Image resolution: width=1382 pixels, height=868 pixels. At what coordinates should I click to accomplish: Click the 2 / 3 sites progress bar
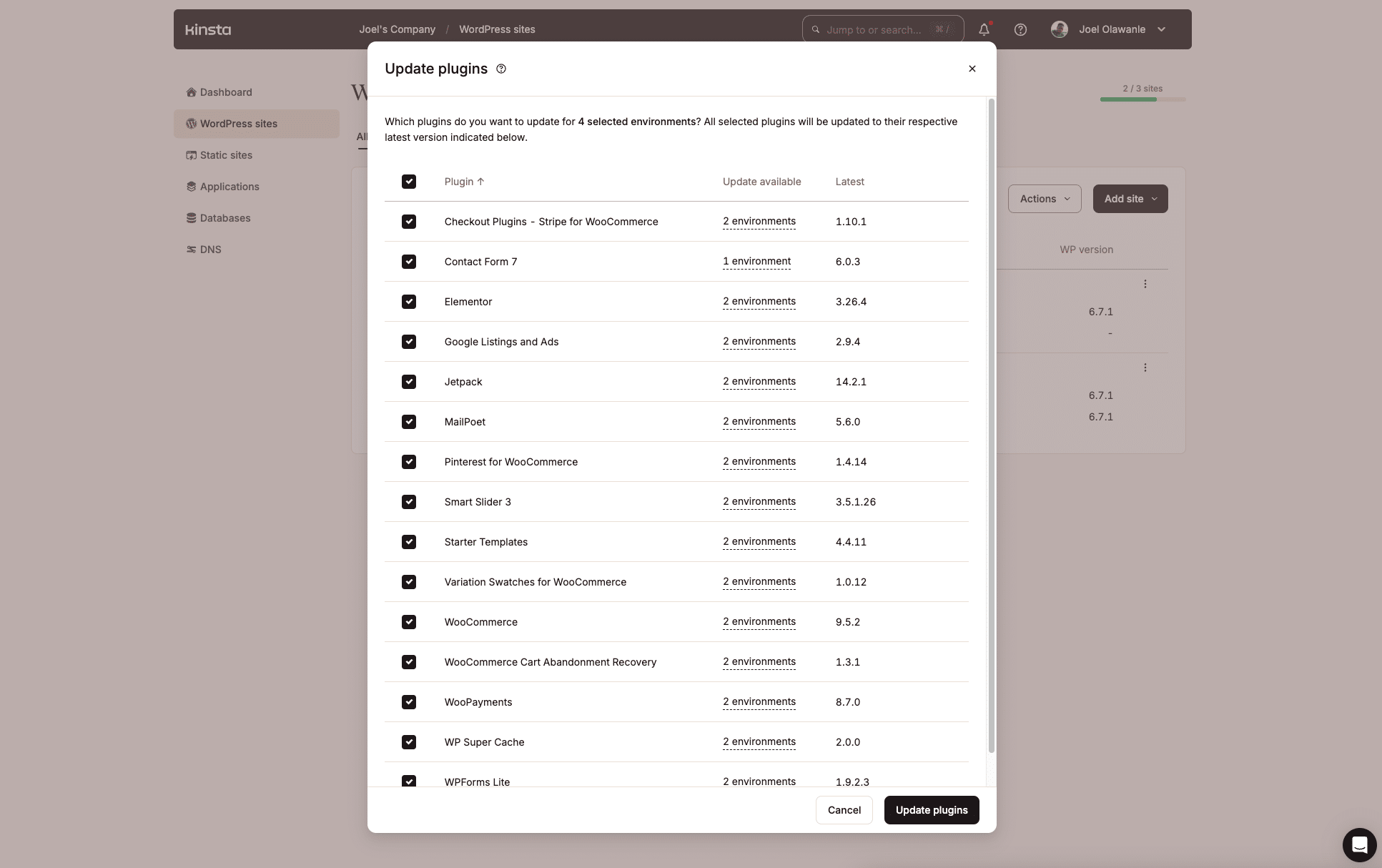(1142, 99)
